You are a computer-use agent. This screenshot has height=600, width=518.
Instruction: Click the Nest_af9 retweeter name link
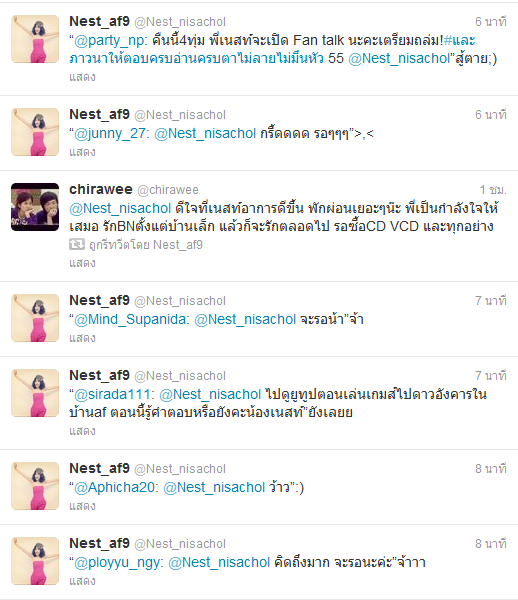(x=178, y=245)
